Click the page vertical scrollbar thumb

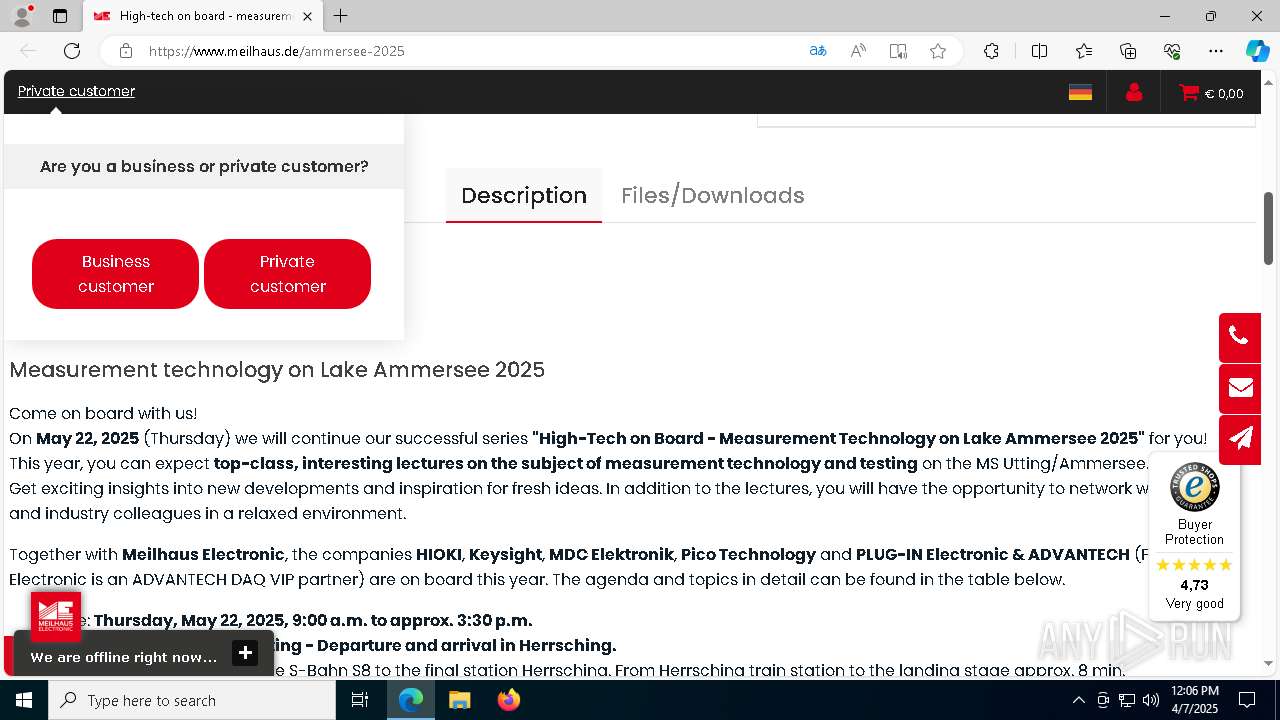point(1268,228)
